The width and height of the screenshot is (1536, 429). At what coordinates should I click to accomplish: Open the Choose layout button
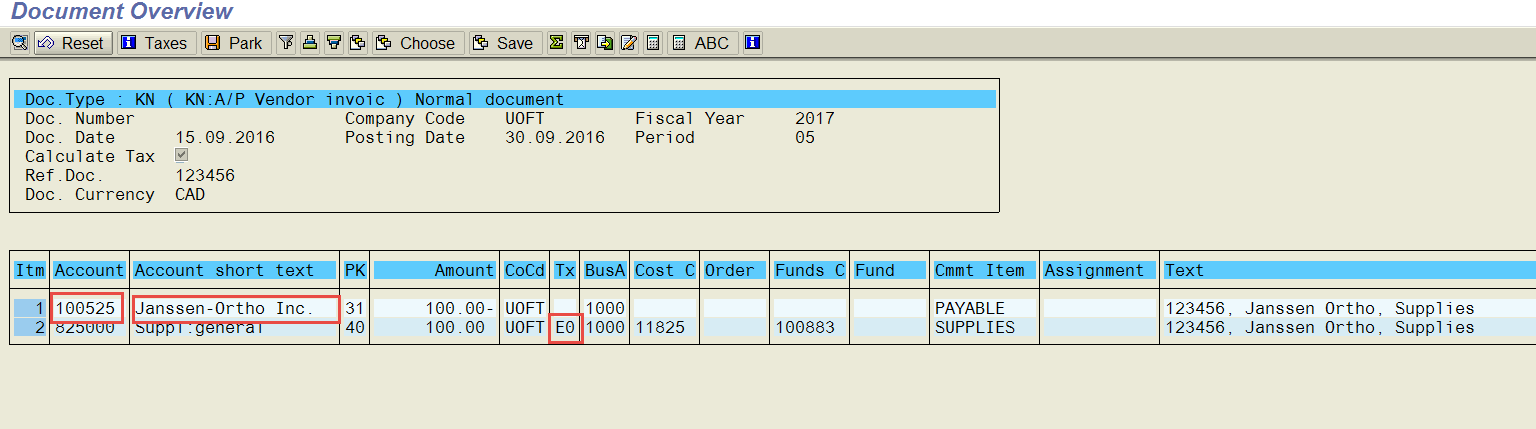coord(417,43)
